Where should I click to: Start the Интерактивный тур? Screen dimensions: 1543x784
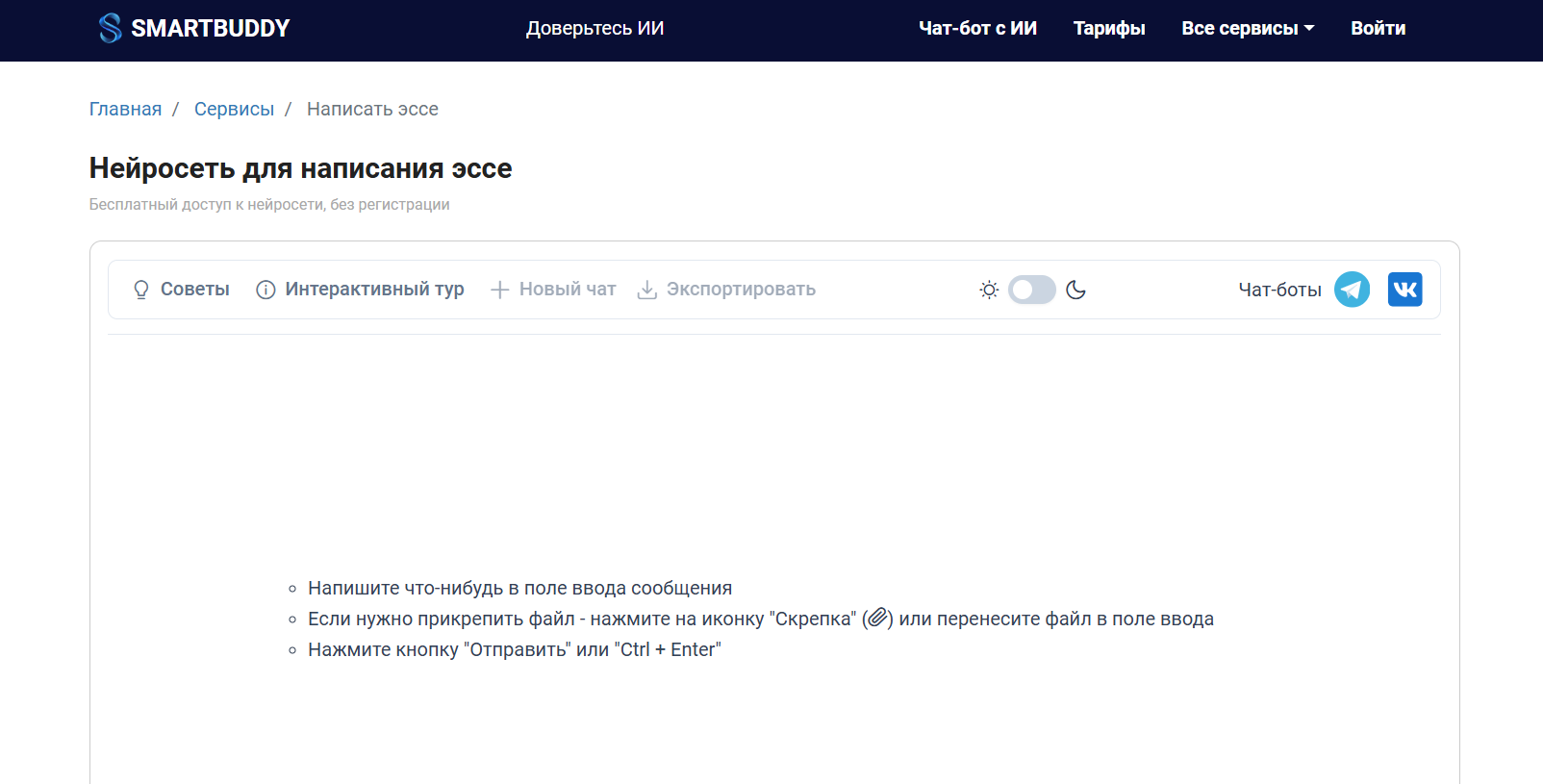(x=374, y=290)
